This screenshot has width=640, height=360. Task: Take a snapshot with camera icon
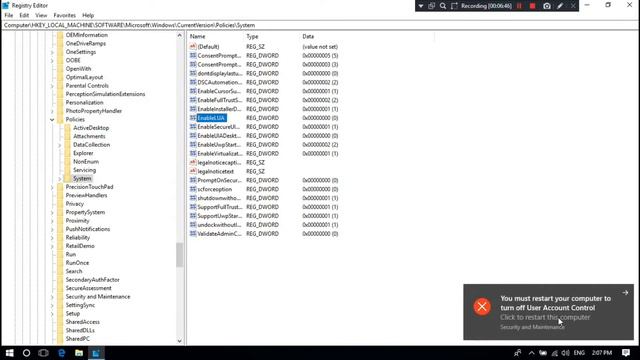point(547,6)
